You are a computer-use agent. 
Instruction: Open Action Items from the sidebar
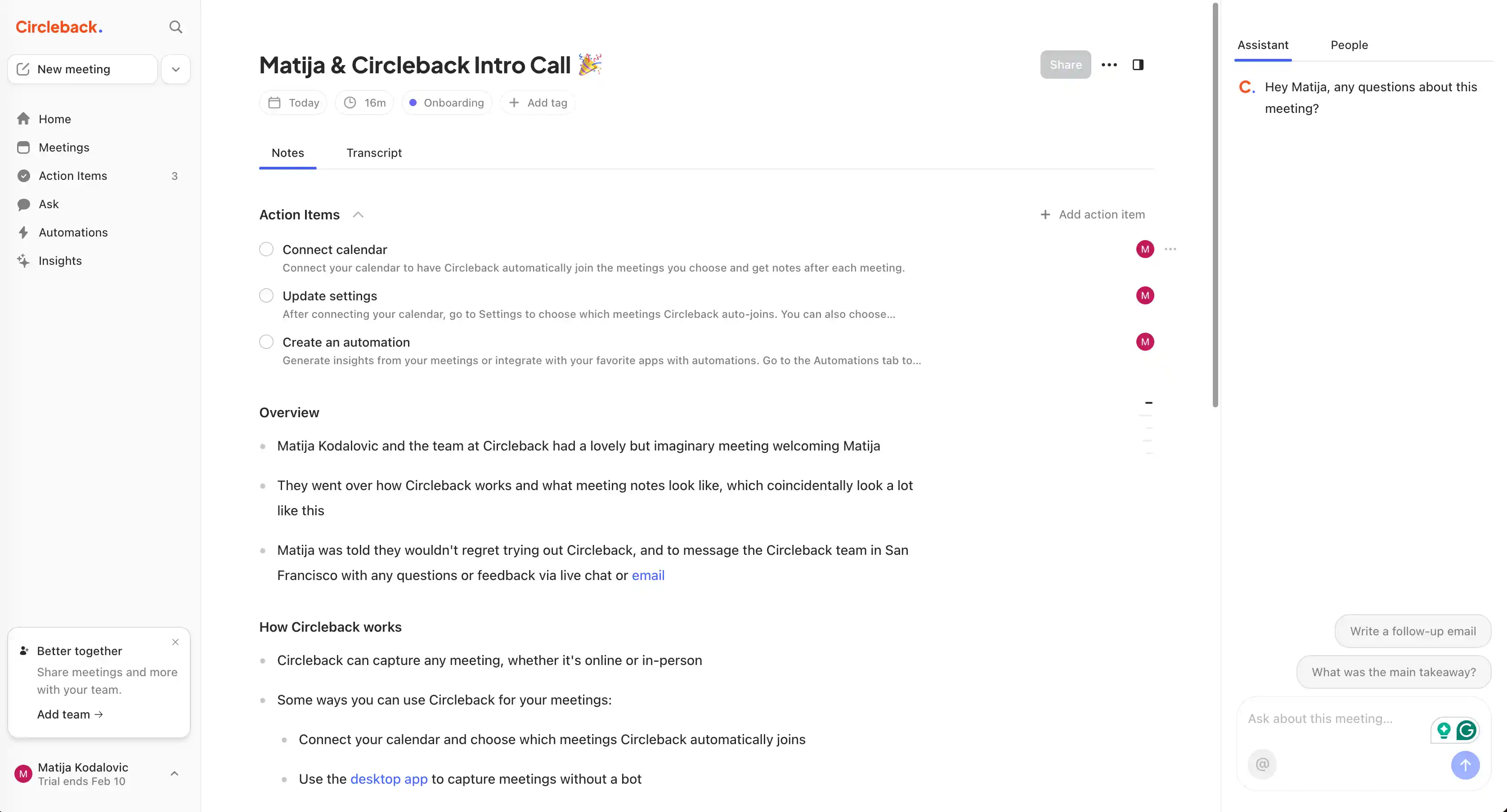pos(73,175)
